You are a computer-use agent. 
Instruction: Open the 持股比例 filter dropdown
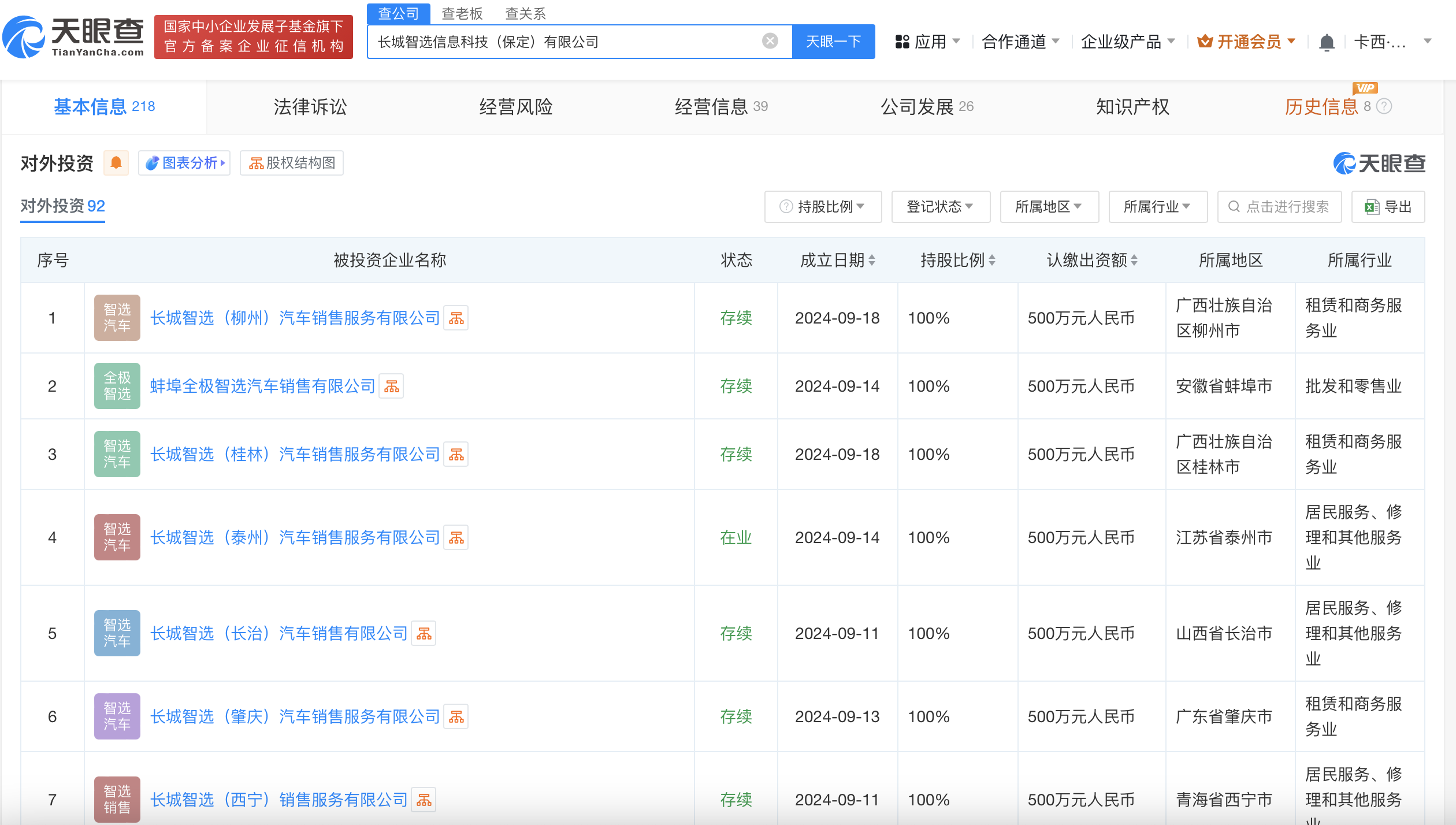click(x=823, y=206)
